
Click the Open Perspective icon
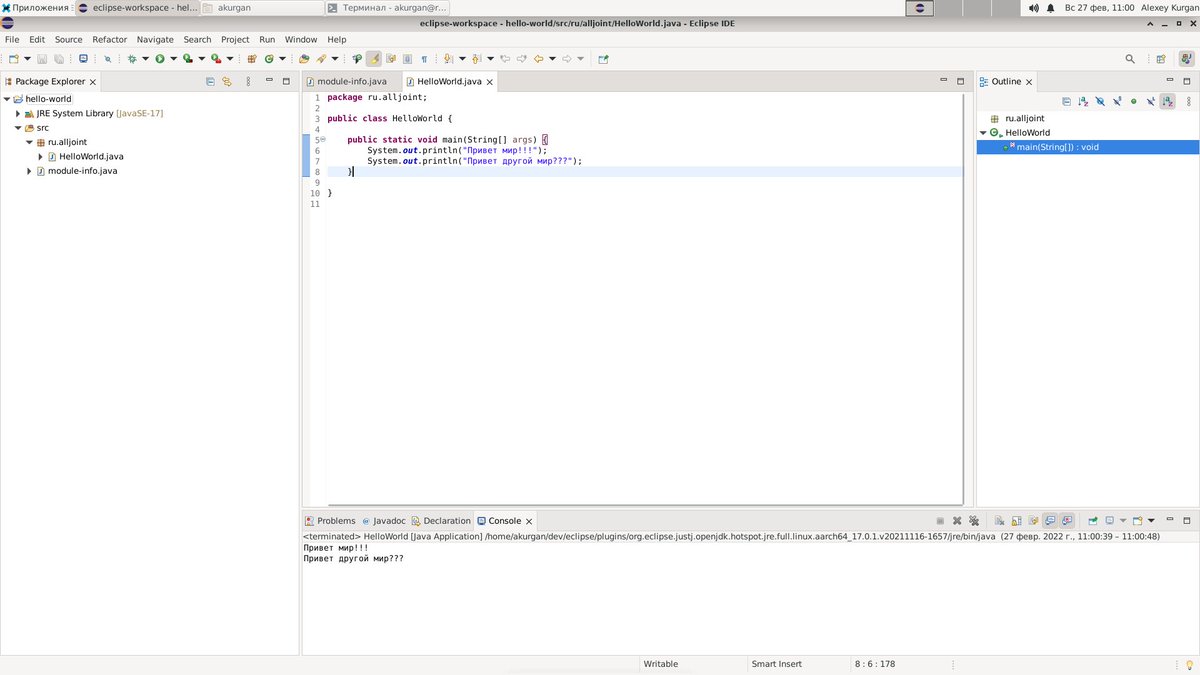tap(1161, 59)
